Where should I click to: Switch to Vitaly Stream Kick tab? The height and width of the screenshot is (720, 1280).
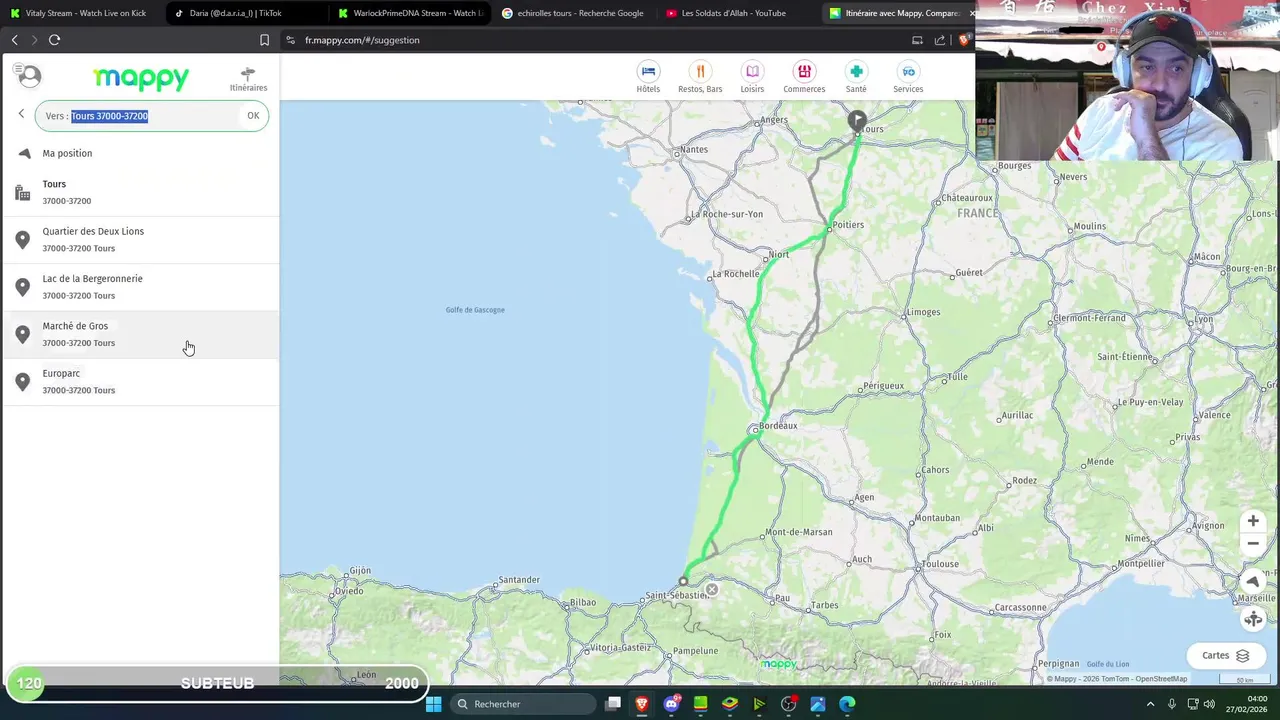click(80, 13)
